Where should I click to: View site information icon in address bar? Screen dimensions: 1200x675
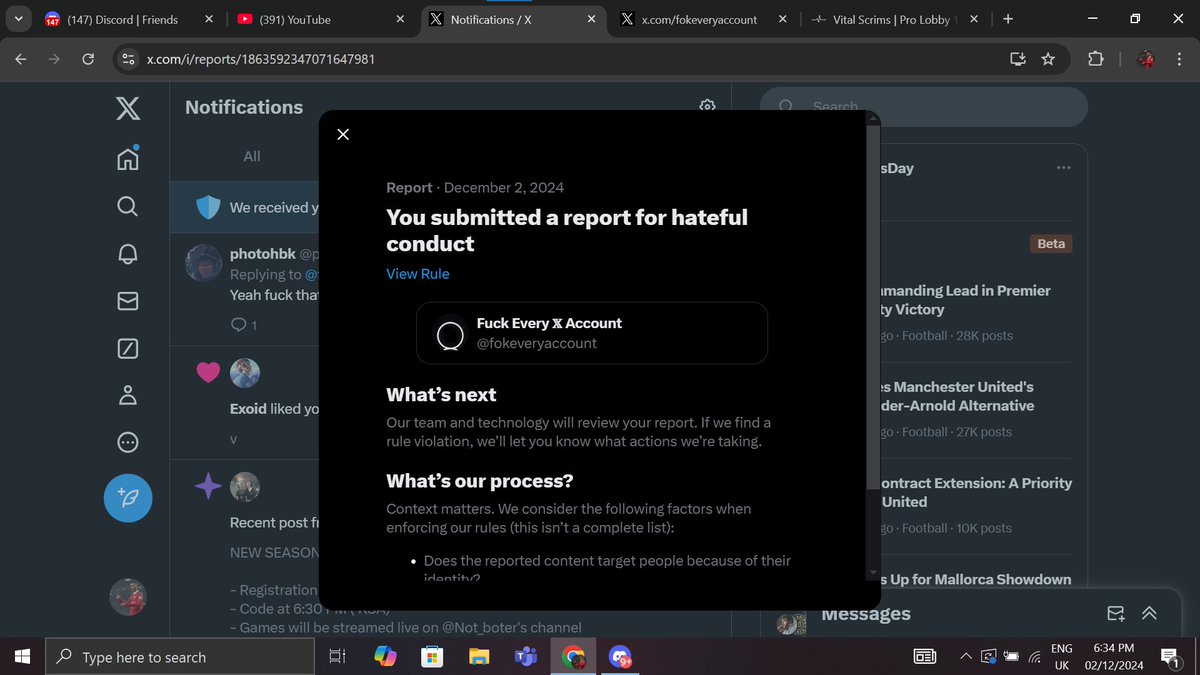[127, 59]
